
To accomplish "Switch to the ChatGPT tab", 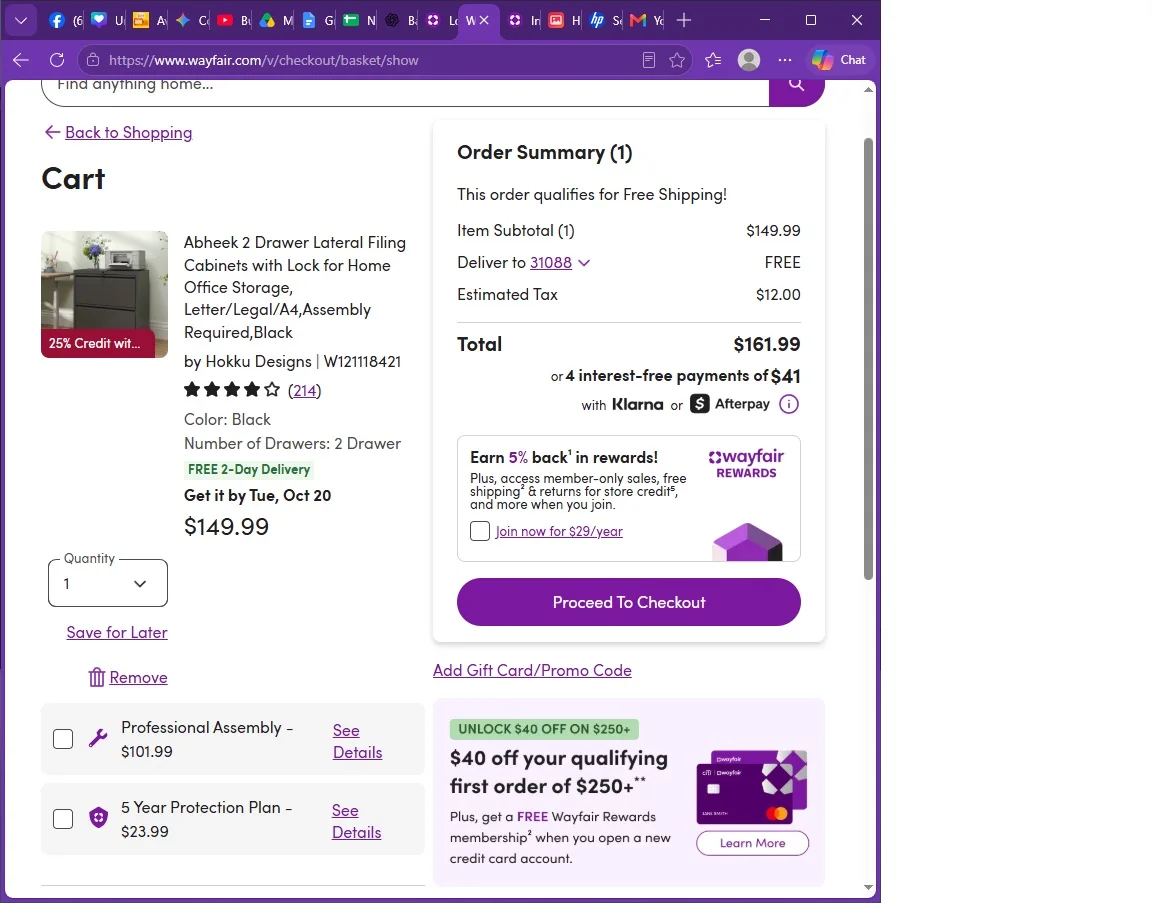I will (x=392, y=21).
